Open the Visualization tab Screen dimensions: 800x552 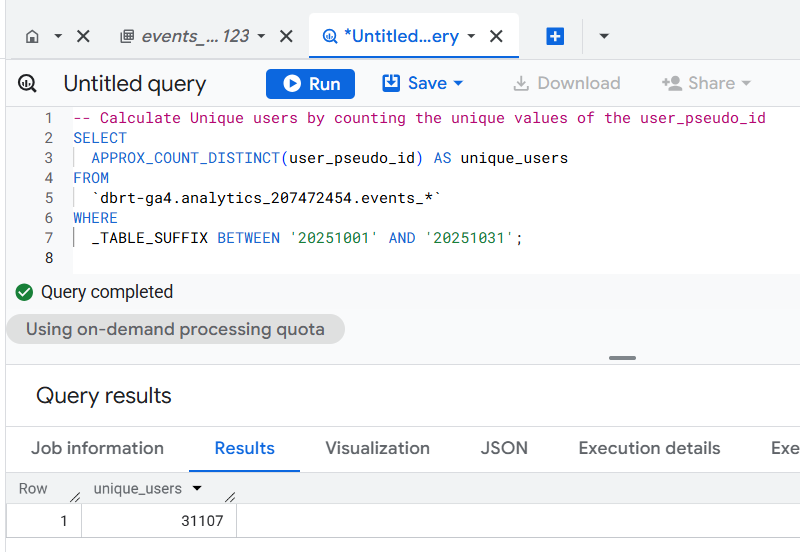point(377,448)
